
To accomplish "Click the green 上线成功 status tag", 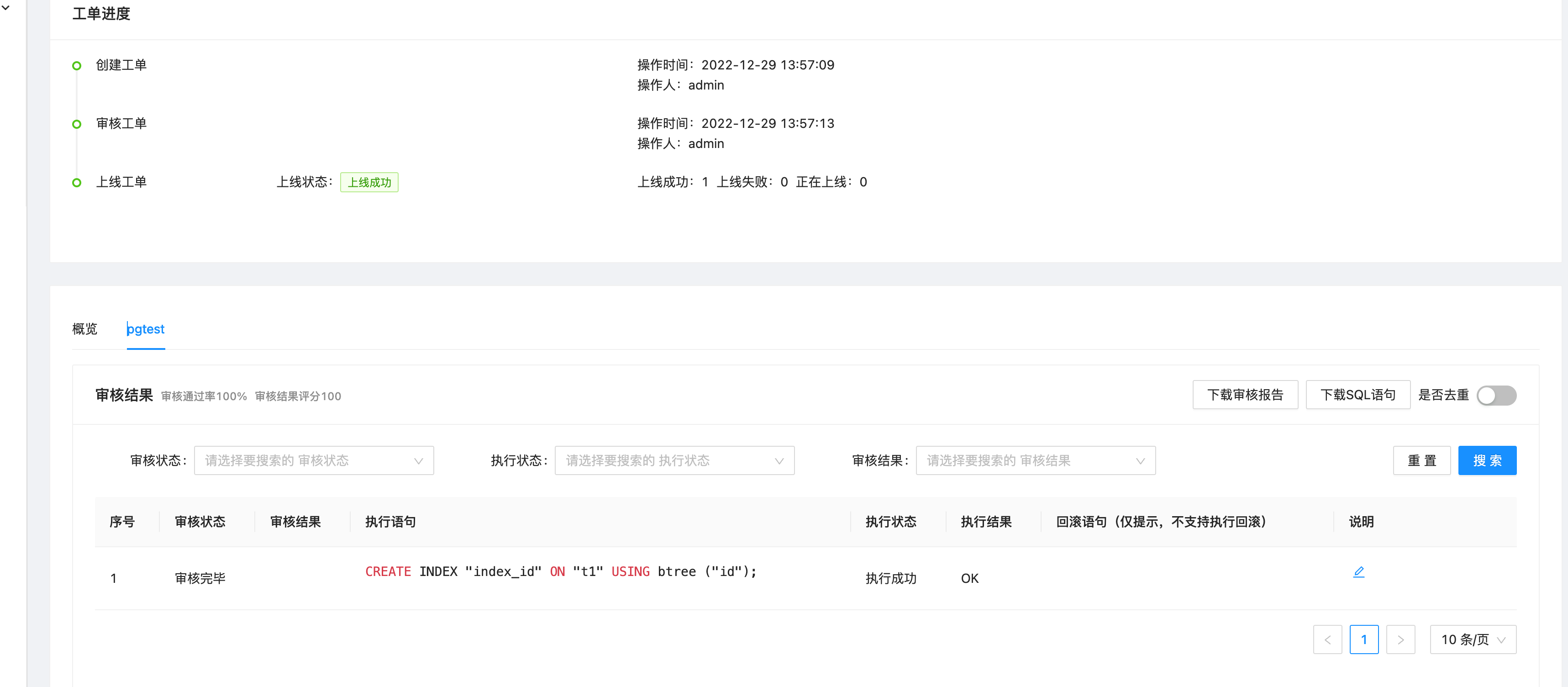I will [x=369, y=181].
